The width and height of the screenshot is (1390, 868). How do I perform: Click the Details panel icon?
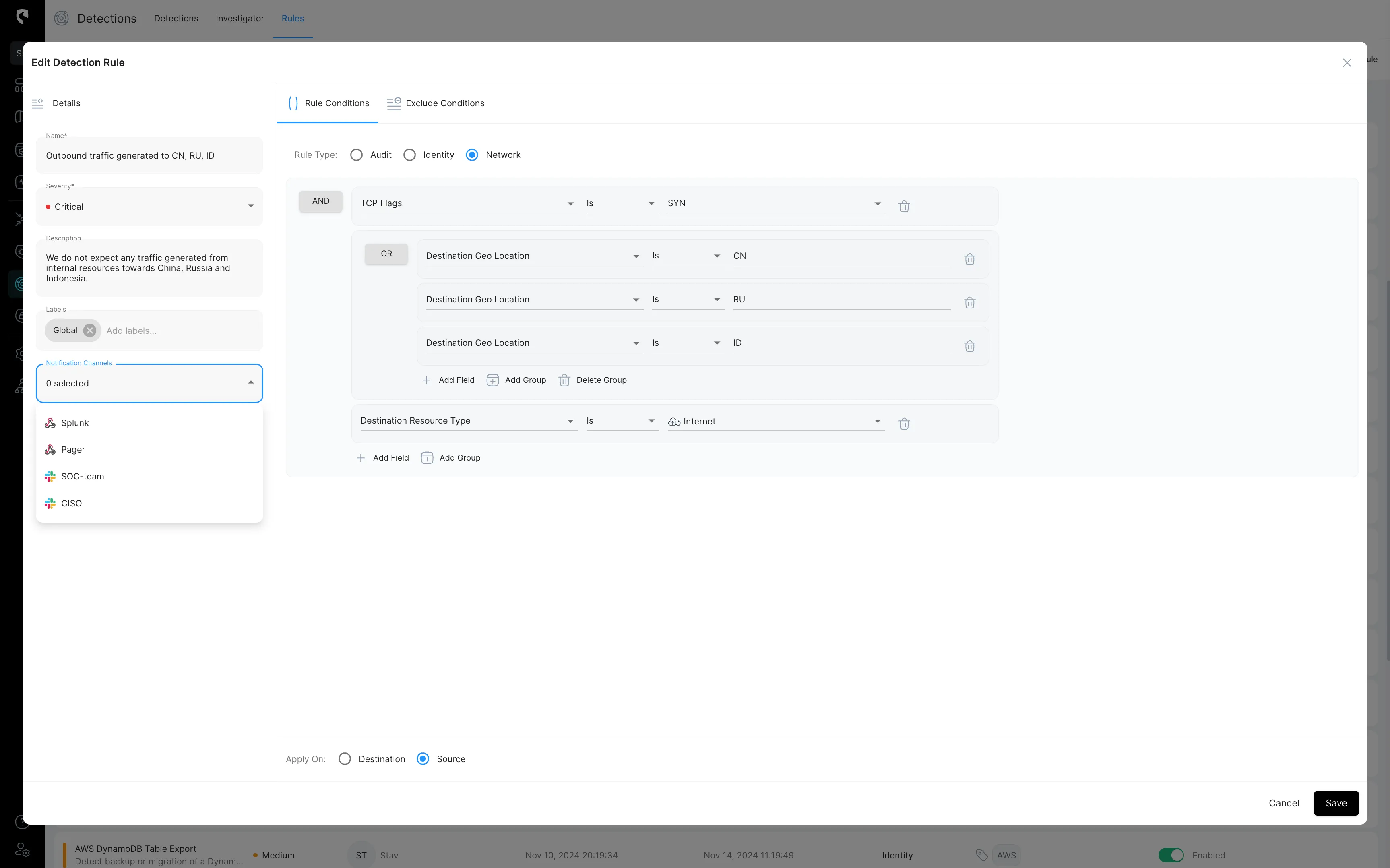coord(37,103)
